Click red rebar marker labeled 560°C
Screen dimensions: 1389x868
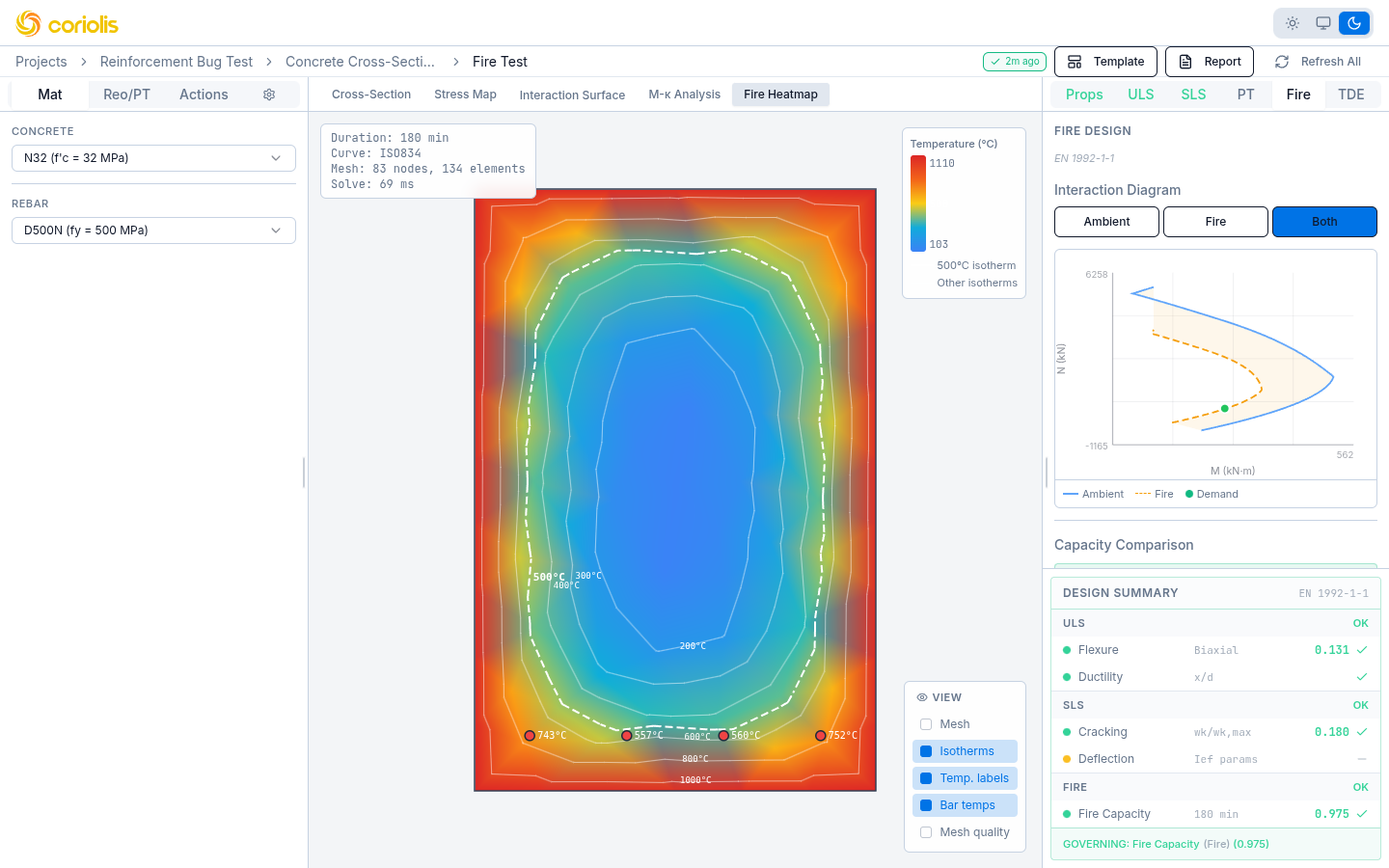(723, 736)
